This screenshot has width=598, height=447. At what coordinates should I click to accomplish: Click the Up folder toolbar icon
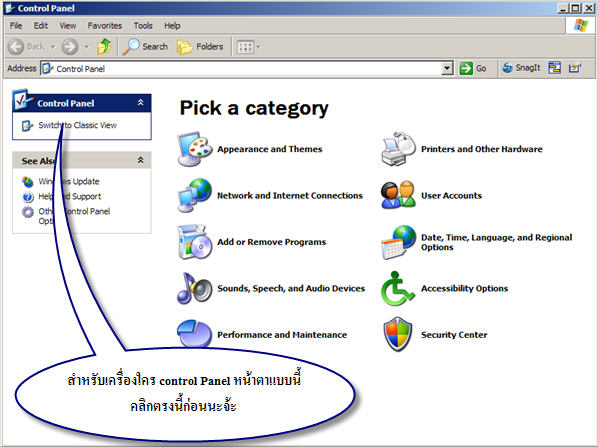[104, 47]
